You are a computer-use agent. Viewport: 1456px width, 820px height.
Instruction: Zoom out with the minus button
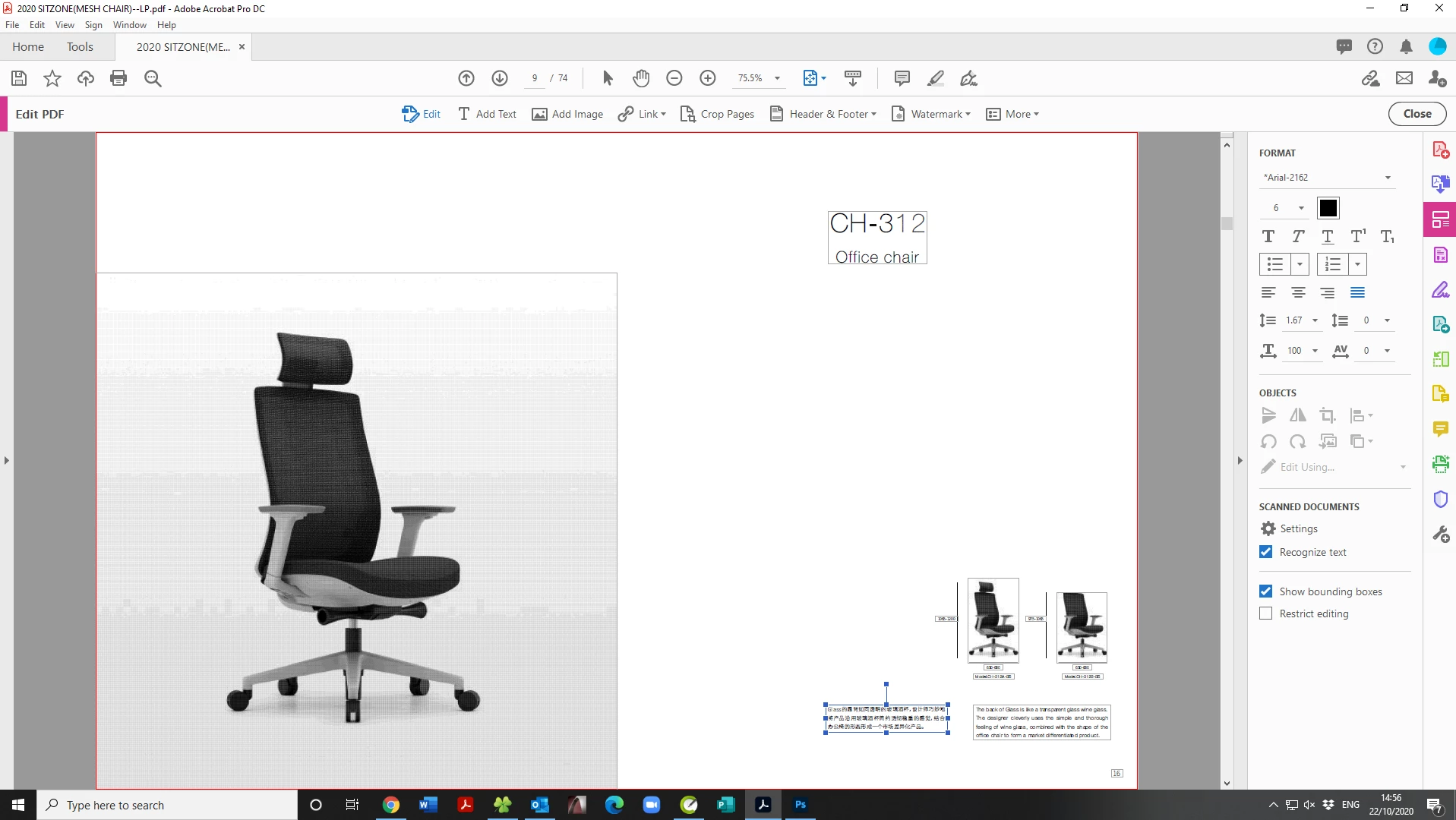coord(674,78)
